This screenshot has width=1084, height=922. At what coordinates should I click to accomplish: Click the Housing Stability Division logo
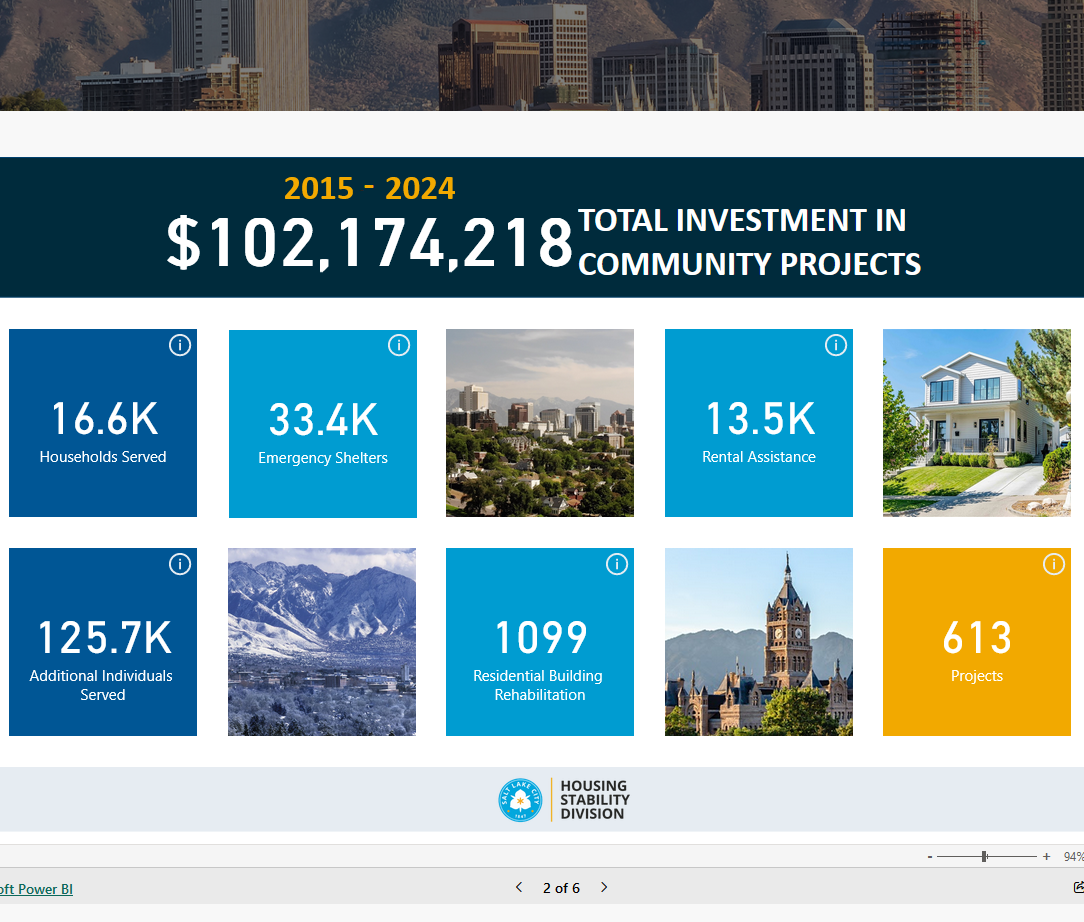(x=563, y=799)
